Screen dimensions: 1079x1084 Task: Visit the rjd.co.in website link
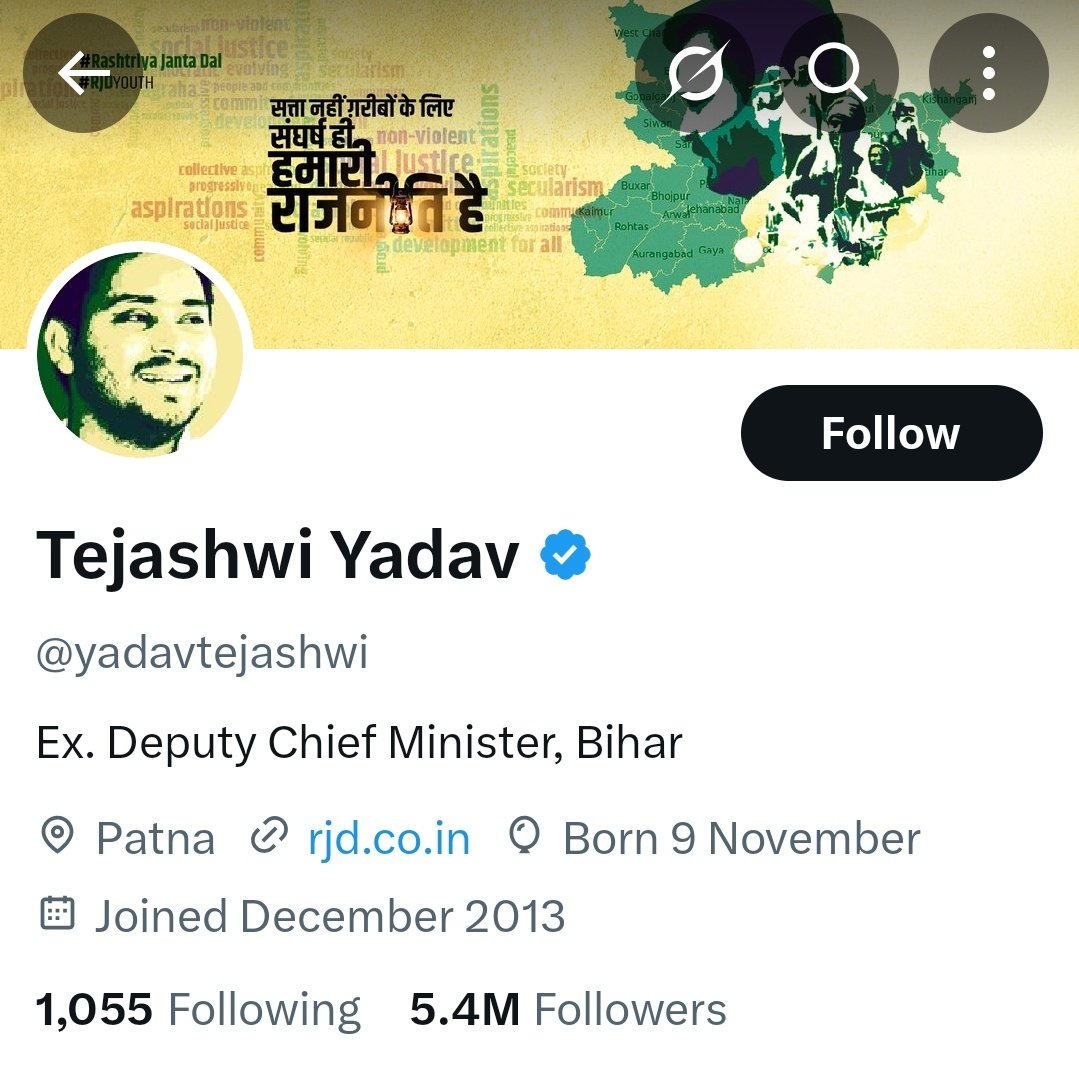(x=389, y=839)
